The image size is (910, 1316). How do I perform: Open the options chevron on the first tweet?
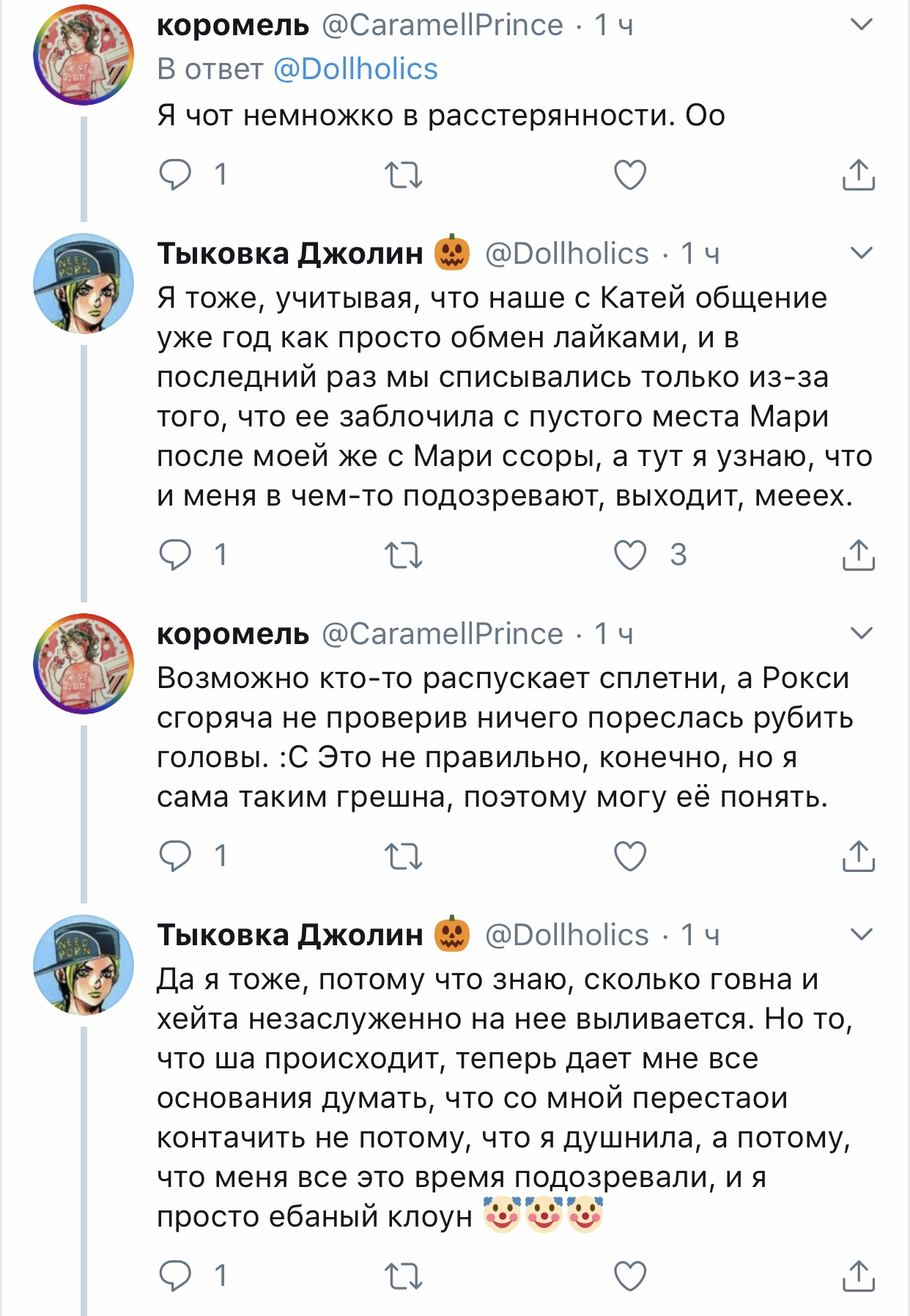click(861, 25)
